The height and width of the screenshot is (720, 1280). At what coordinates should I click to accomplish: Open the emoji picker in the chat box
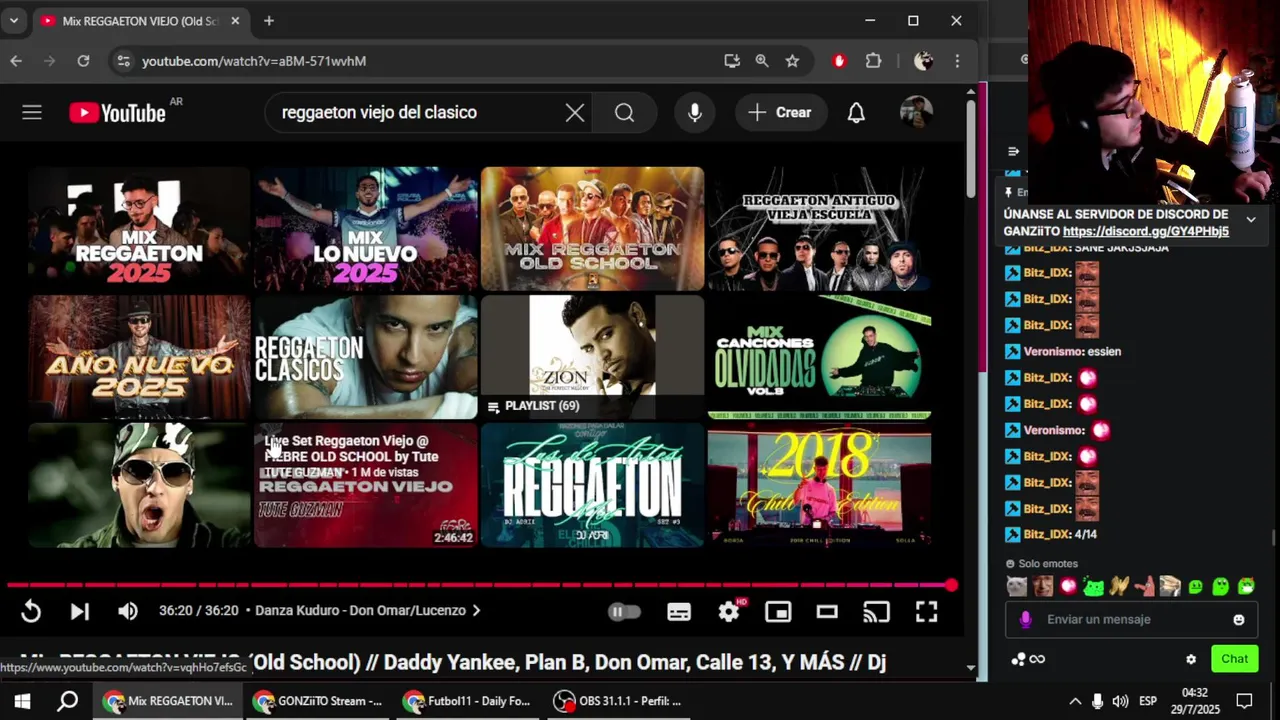pos(1239,620)
